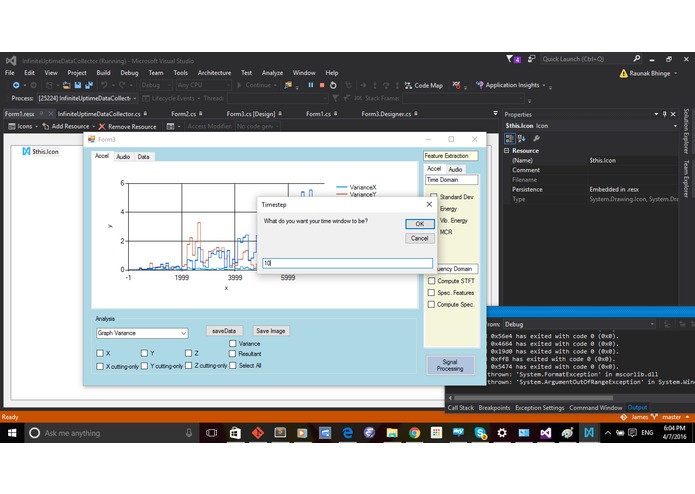
Task: Pin the Properties panel with the pushpin
Action: pyautogui.click(x=664, y=114)
